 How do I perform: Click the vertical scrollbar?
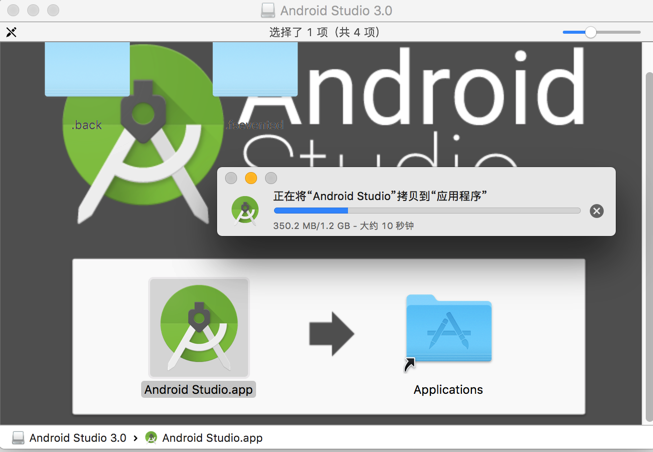tap(648, 246)
